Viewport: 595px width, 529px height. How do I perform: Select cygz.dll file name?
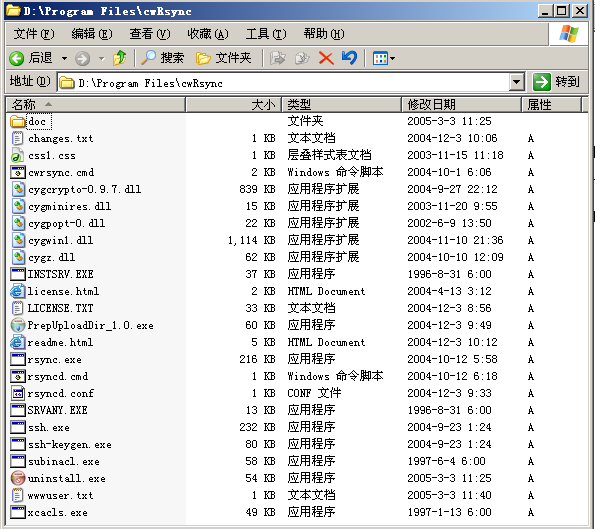click(x=51, y=257)
